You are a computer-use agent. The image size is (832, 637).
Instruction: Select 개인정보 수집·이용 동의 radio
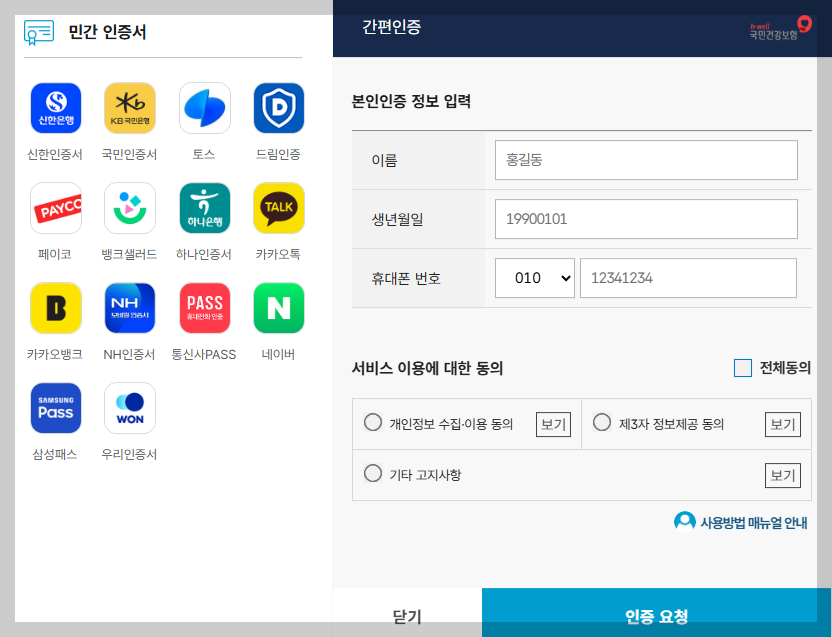point(373,423)
